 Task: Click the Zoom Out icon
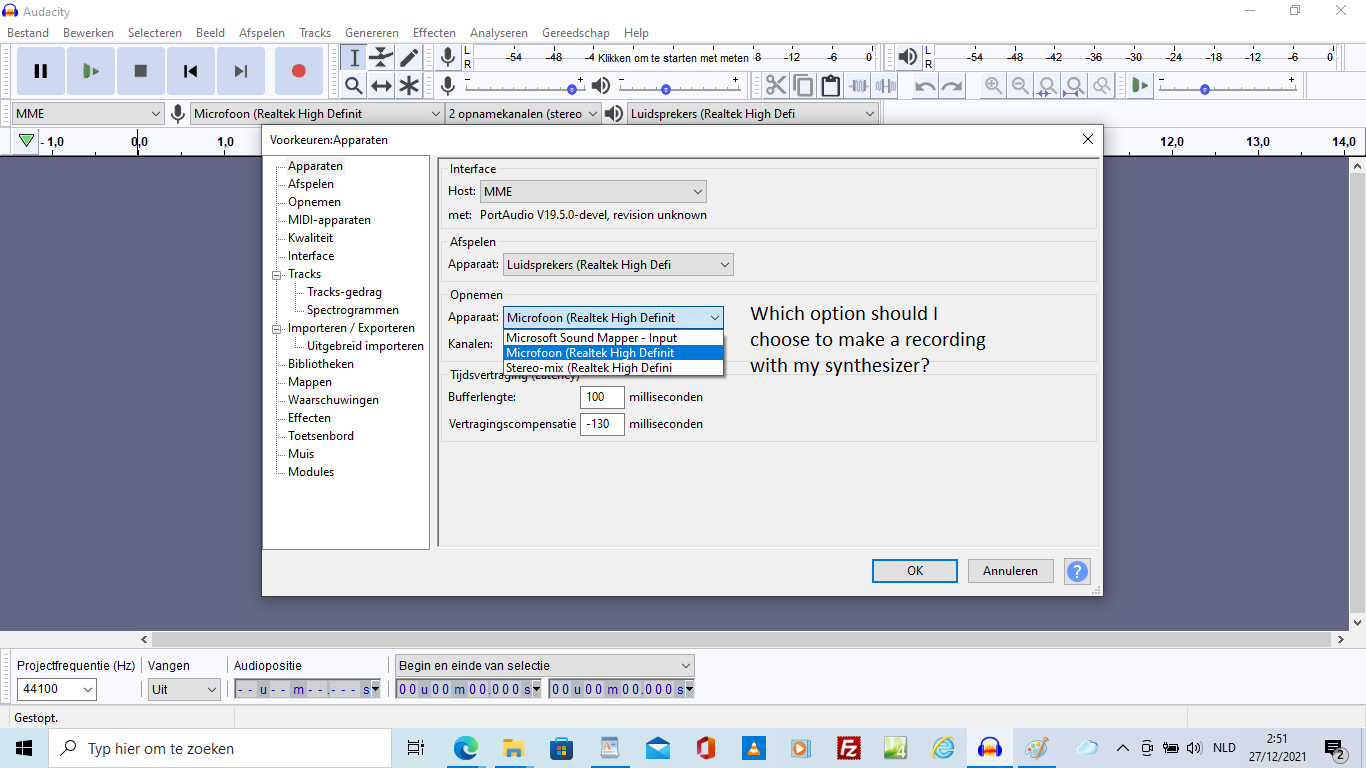tap(1020, 85)
